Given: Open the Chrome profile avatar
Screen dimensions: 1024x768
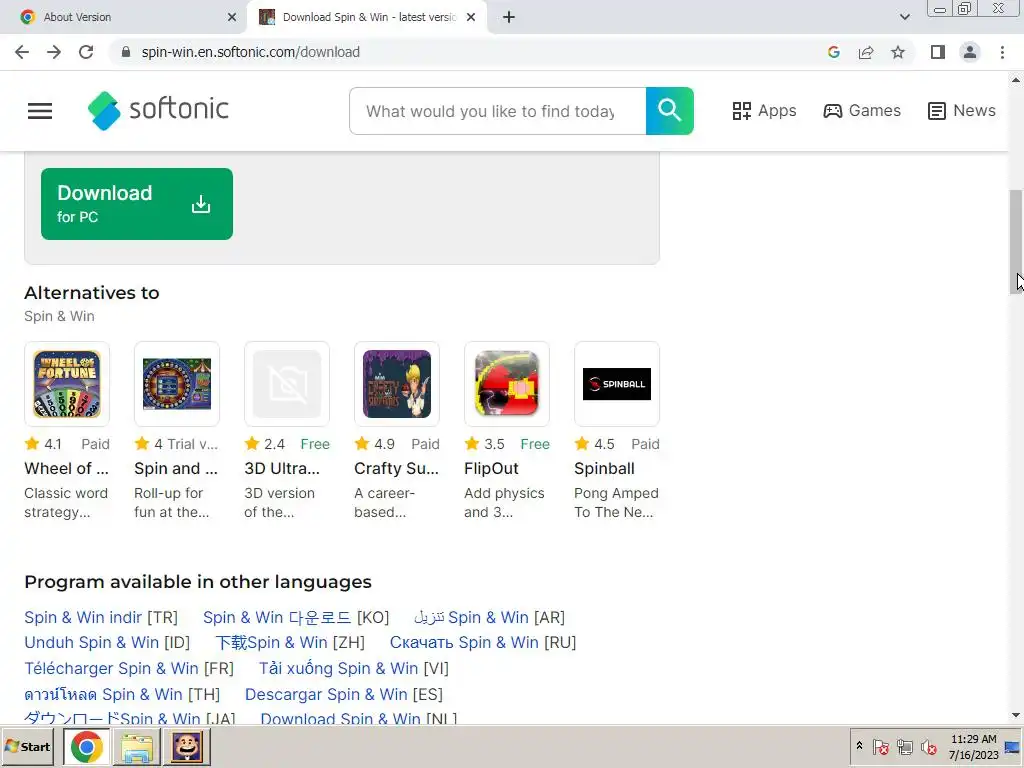Looking at the screenshot, I should point(970,52).
